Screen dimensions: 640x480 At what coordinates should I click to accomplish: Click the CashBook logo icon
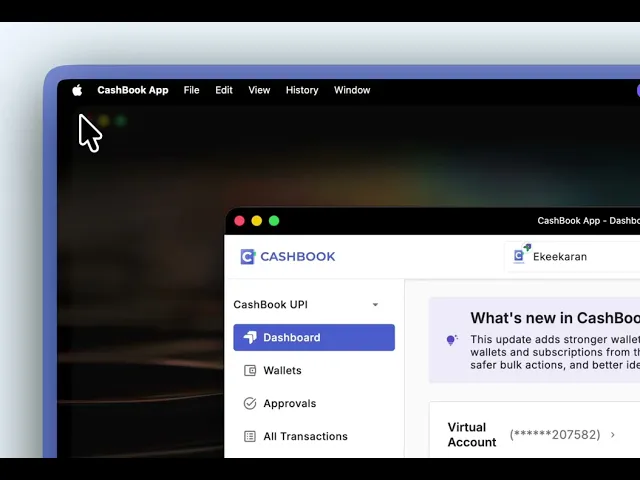click(248, 257)
